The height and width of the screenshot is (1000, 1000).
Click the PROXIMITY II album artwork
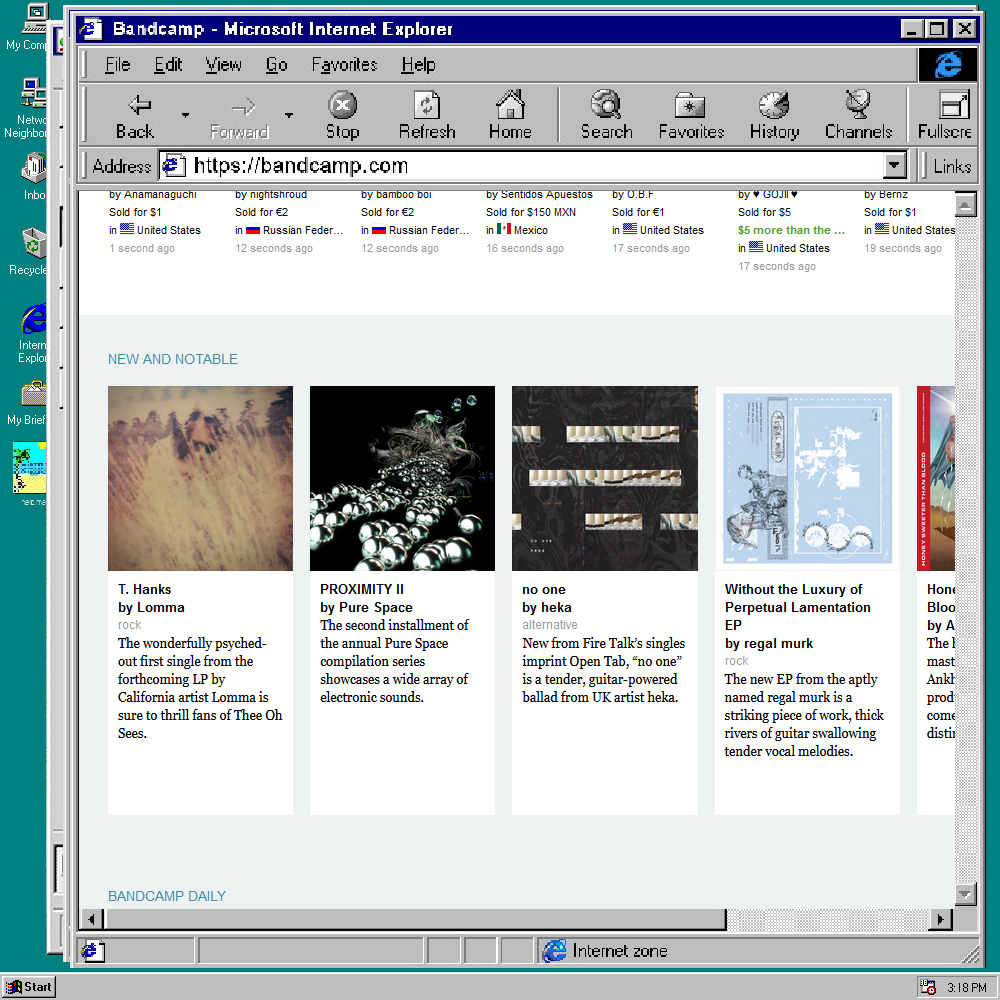[x=402, y=478]
